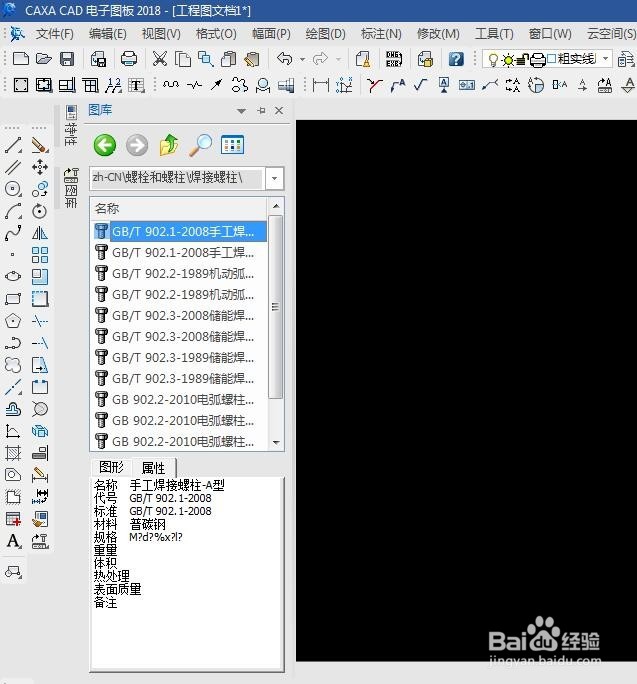Select the Arc tool
The height and width of the screenshot is (684, 637).
(13, 211)
